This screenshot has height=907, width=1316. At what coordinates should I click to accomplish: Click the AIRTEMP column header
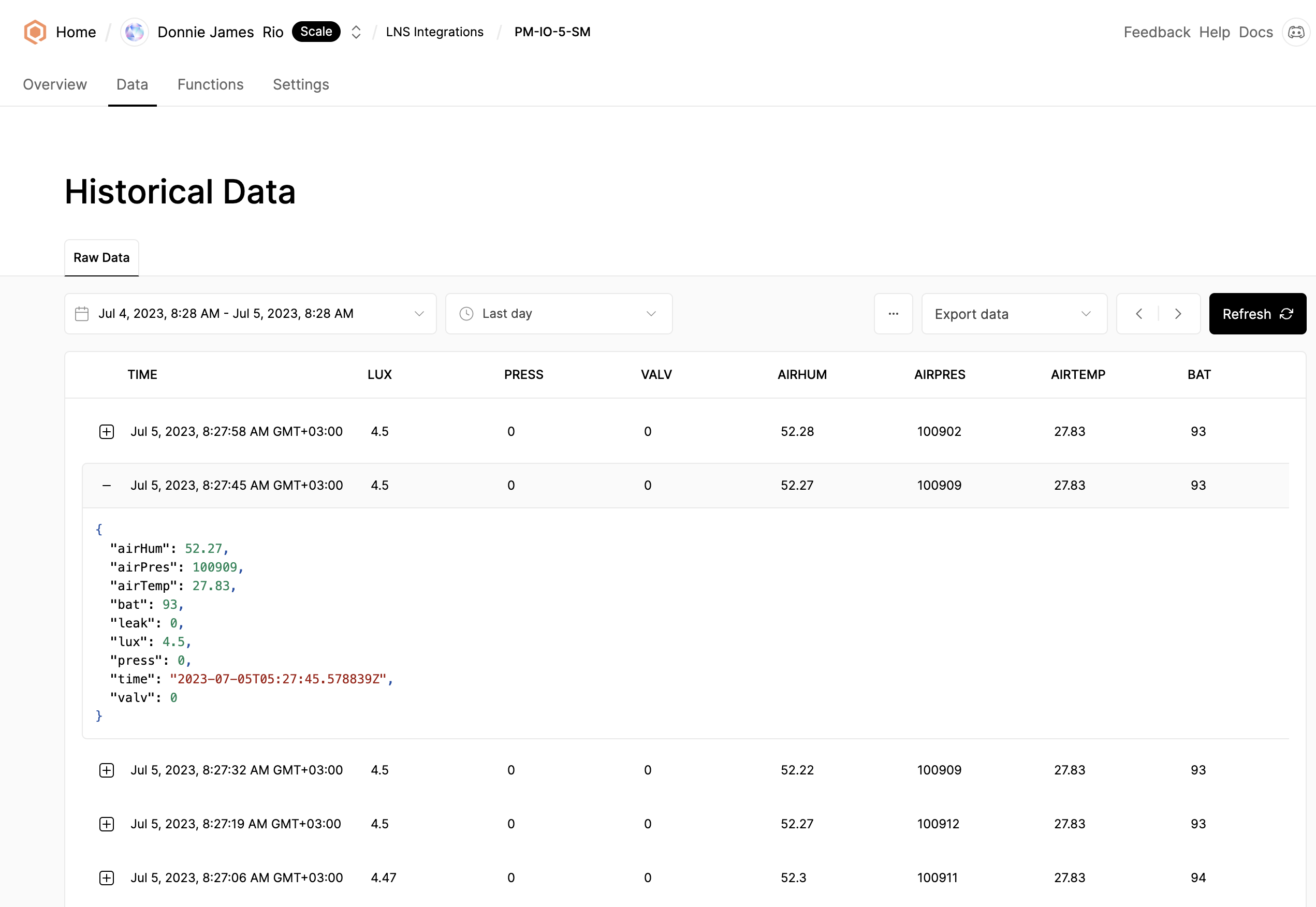tap(1078, 374)
